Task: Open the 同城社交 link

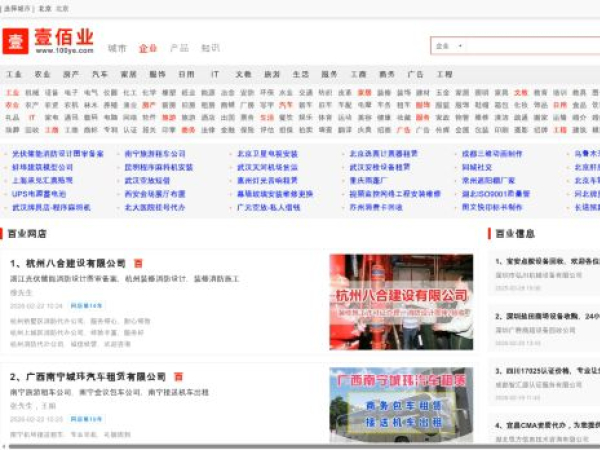Action: 477,167
